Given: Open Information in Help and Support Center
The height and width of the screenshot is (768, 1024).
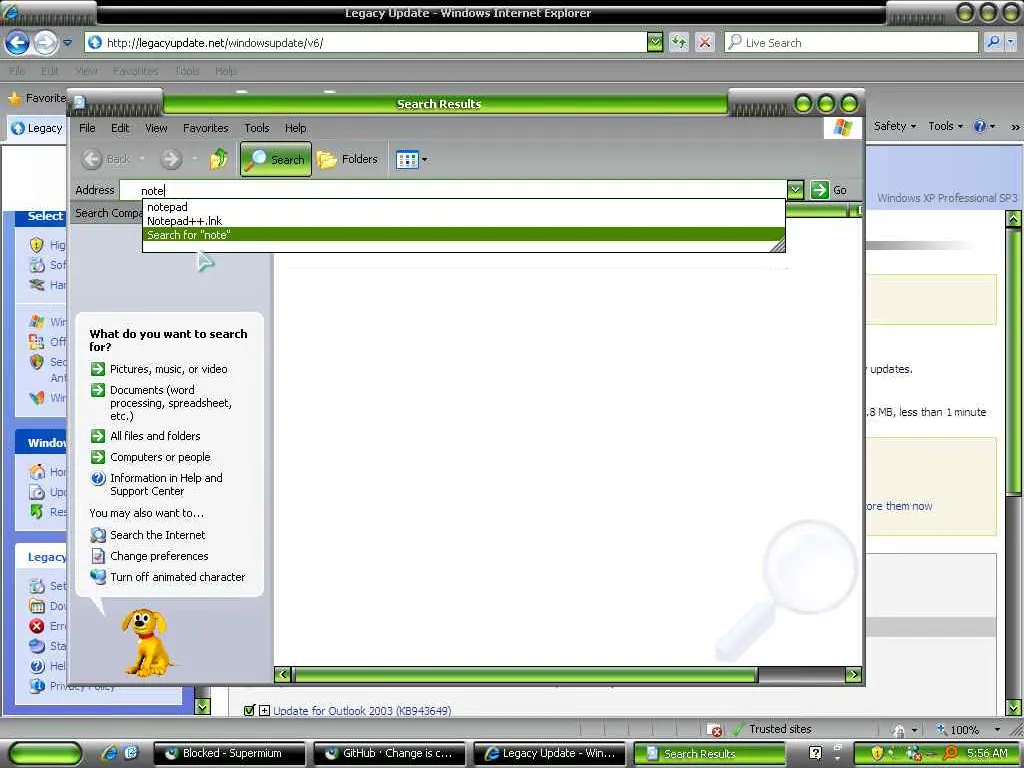Looking at the screenshot, I should tap(166, 485).
